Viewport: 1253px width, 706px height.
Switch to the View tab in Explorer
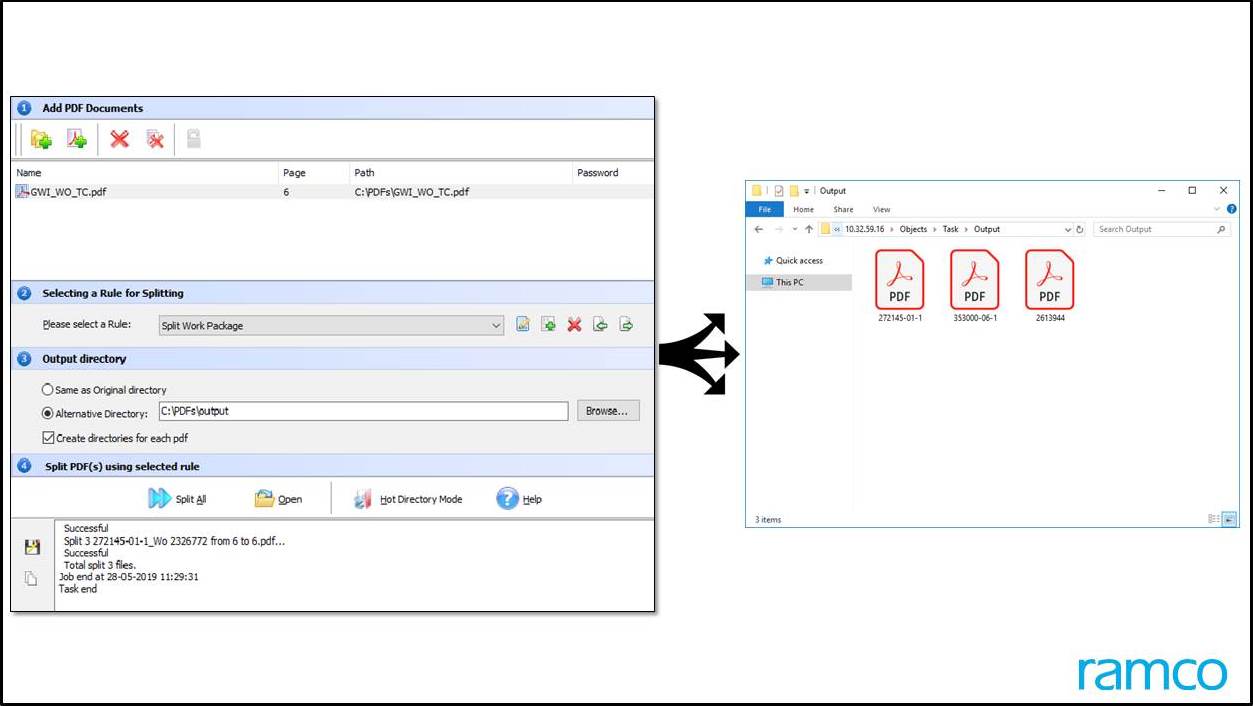tap(881, 209)
